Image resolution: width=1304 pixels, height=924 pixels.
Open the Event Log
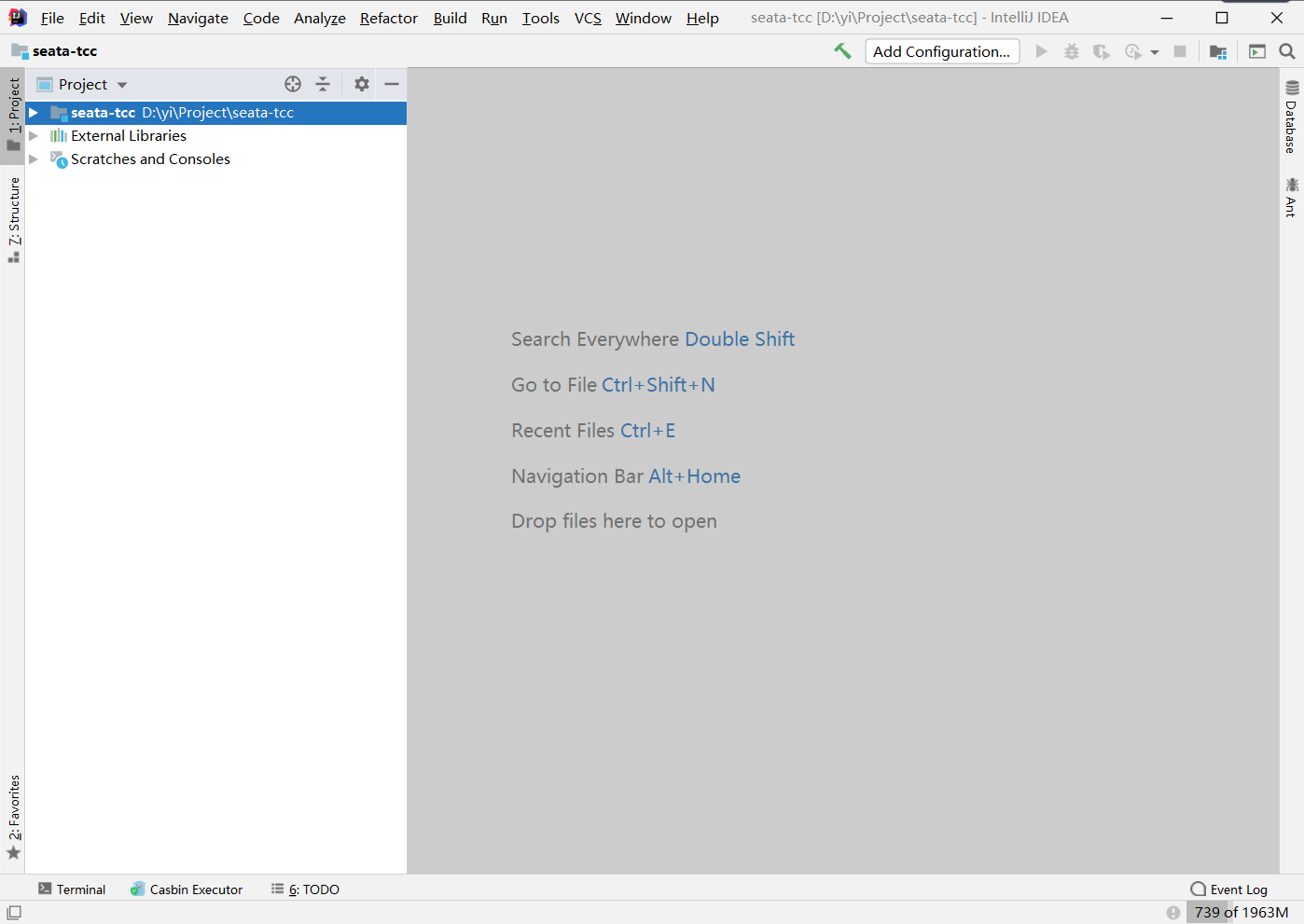pos(1229,890)
